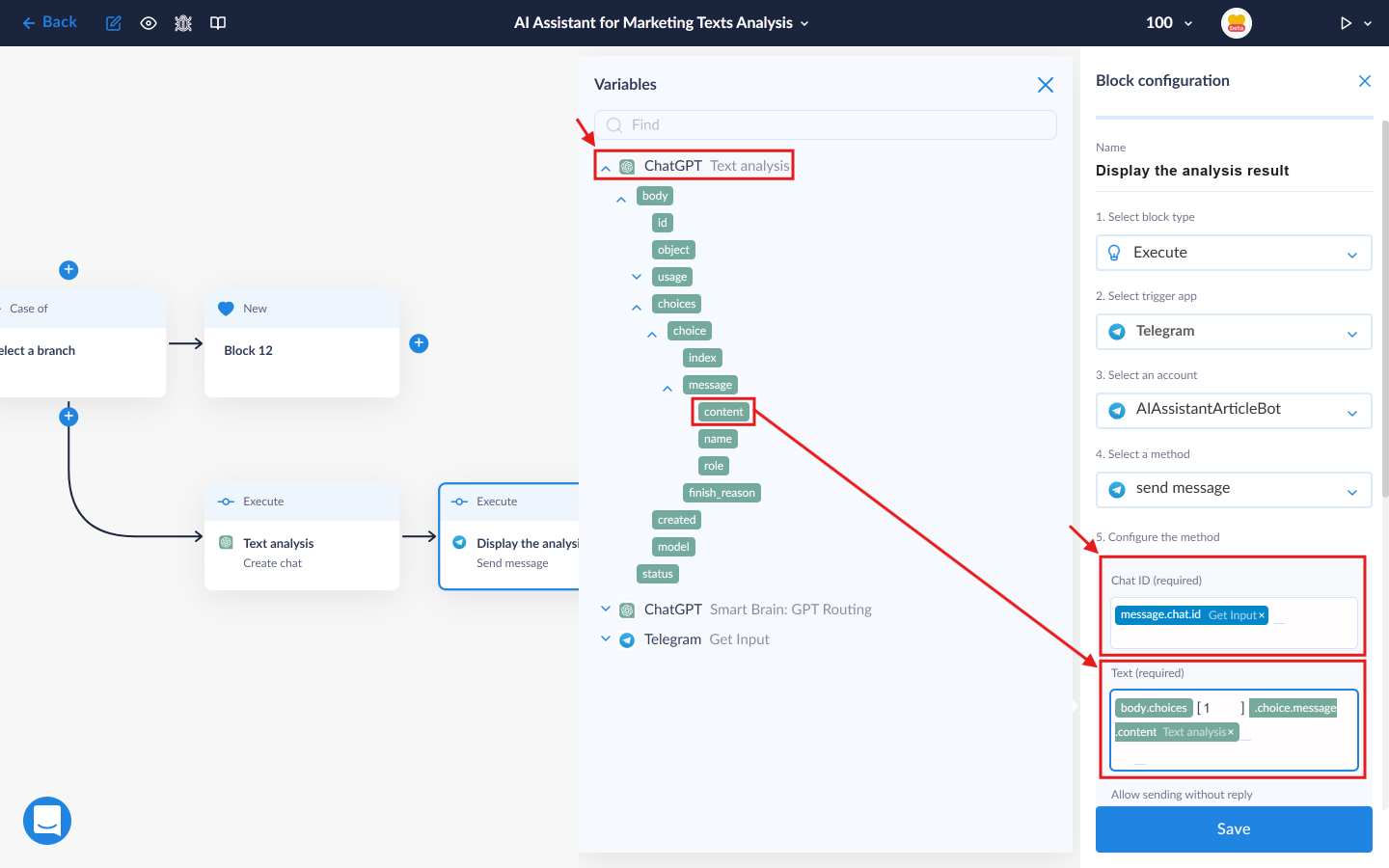Open the scenario title dropdown
Viewport: 1389px width, 868px height.
(x=662, y=23)
